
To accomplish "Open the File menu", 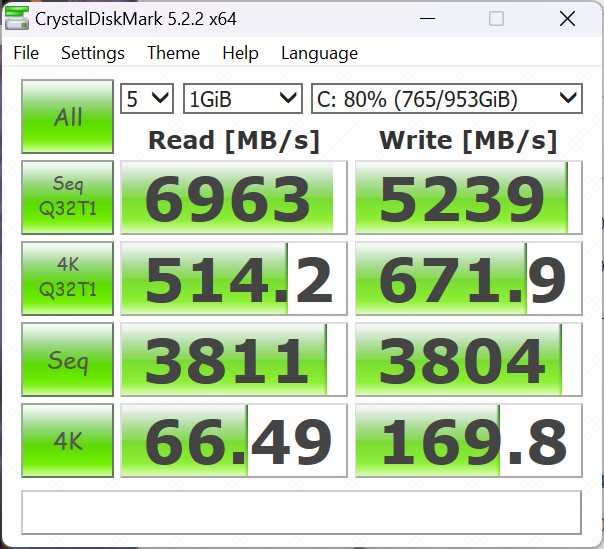I will 26,53.
